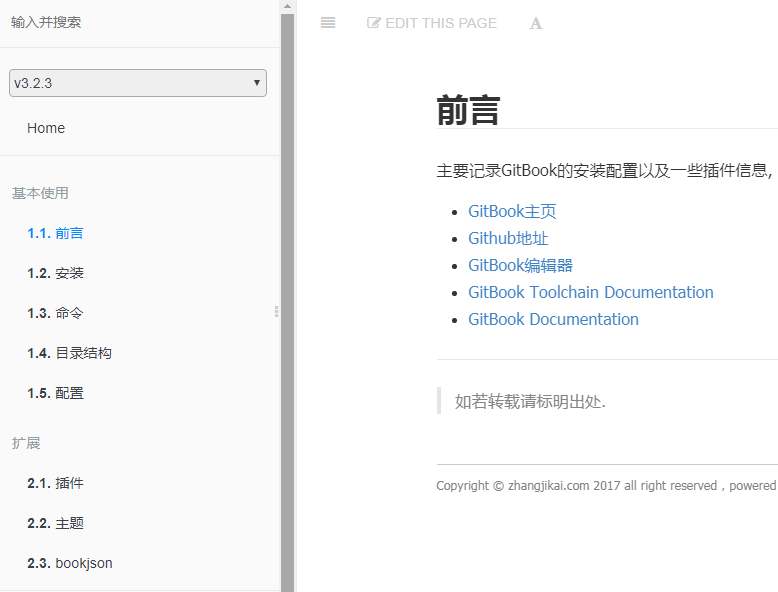Open the font settings A icon
This screenshot has height=592, width=778.
coord(536,23)
